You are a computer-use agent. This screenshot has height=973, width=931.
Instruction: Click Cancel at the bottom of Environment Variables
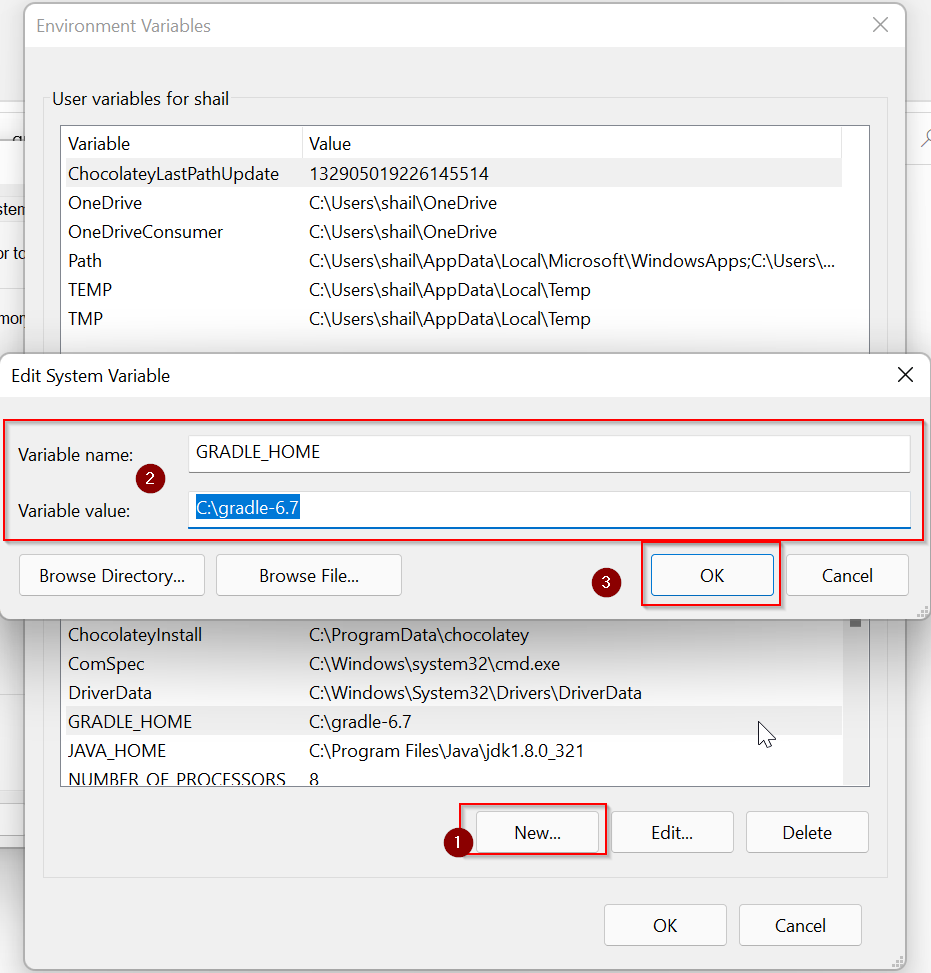799,924
